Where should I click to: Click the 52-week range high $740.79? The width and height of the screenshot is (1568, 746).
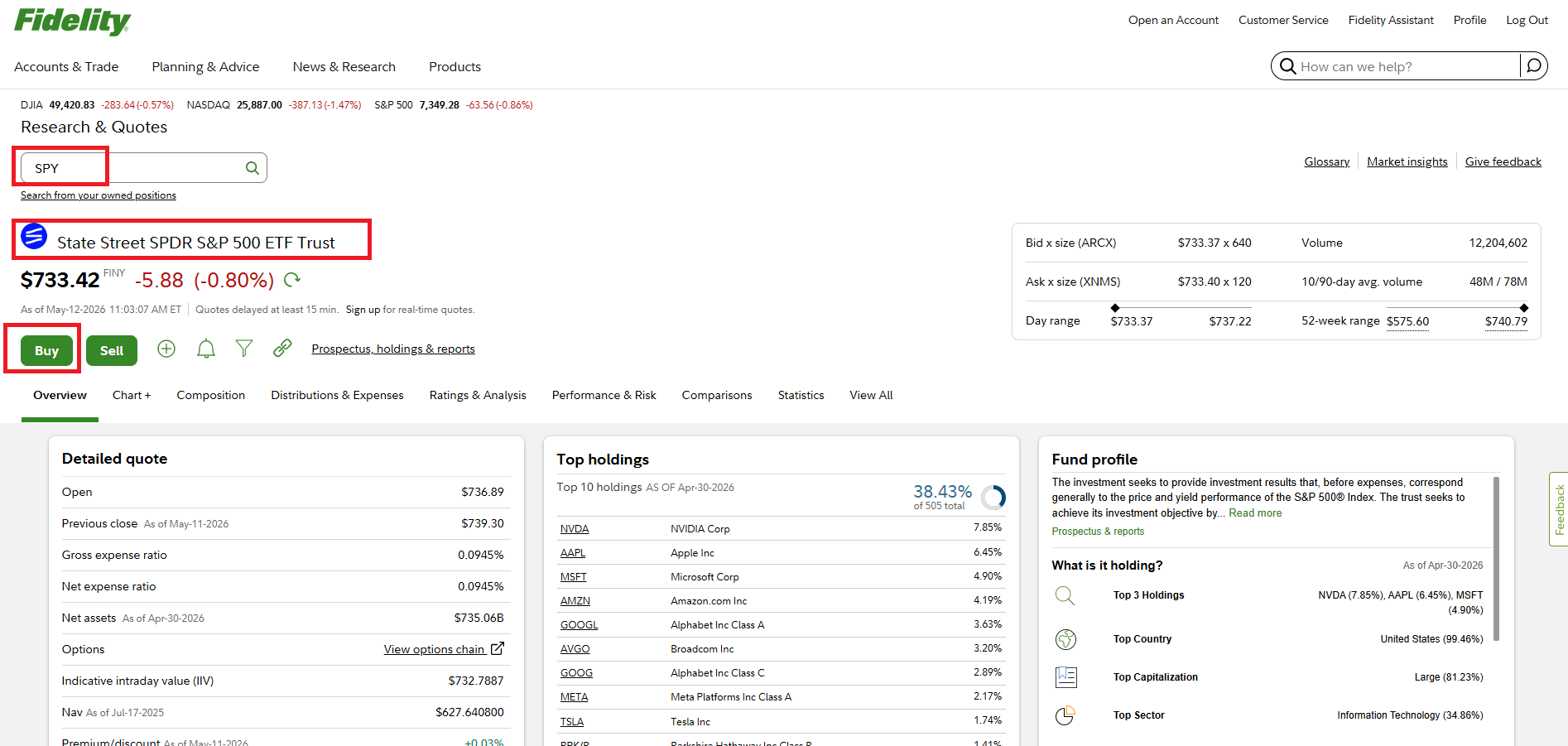tap(1506, 321)
